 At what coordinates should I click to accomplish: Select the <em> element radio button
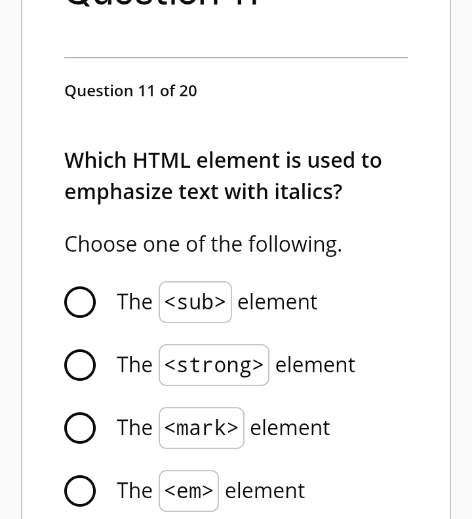pos(80,491)
